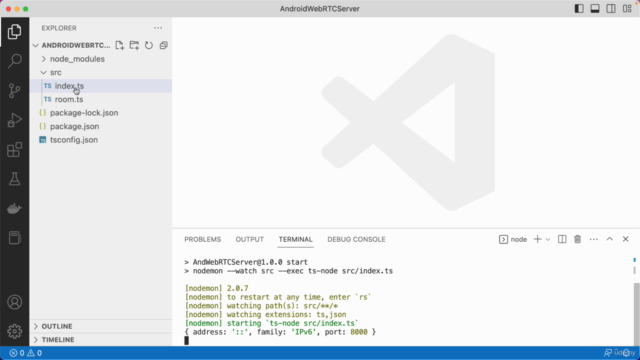Image resolution: width=640 pixels, height=360 pixels.
Task: Click the yellow minimize window button
Action: click(17, 9)
